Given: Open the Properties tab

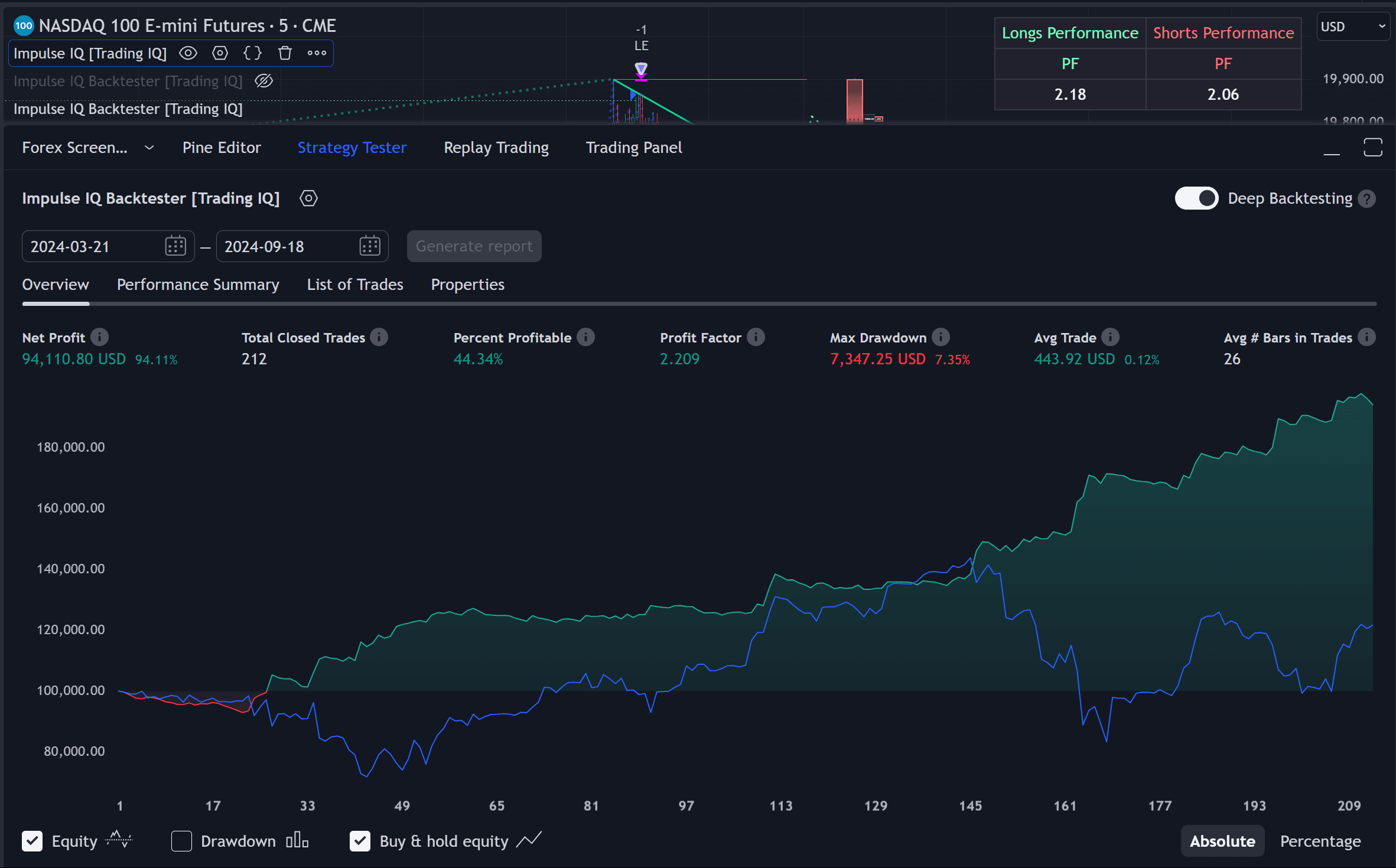Looking at the screenshot, I should pyautogui.click(x=468, y=285).
